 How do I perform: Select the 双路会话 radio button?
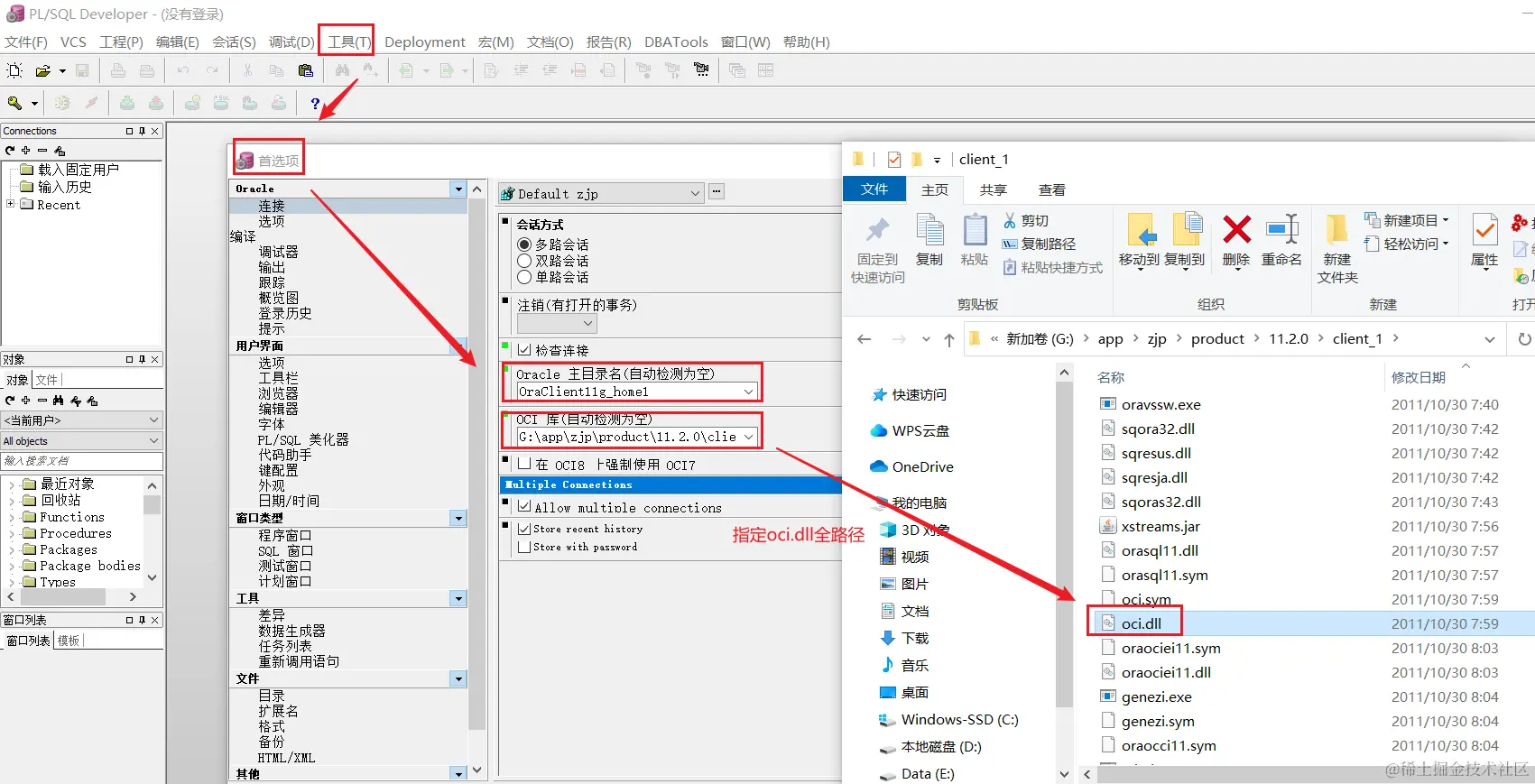[523, 261]
